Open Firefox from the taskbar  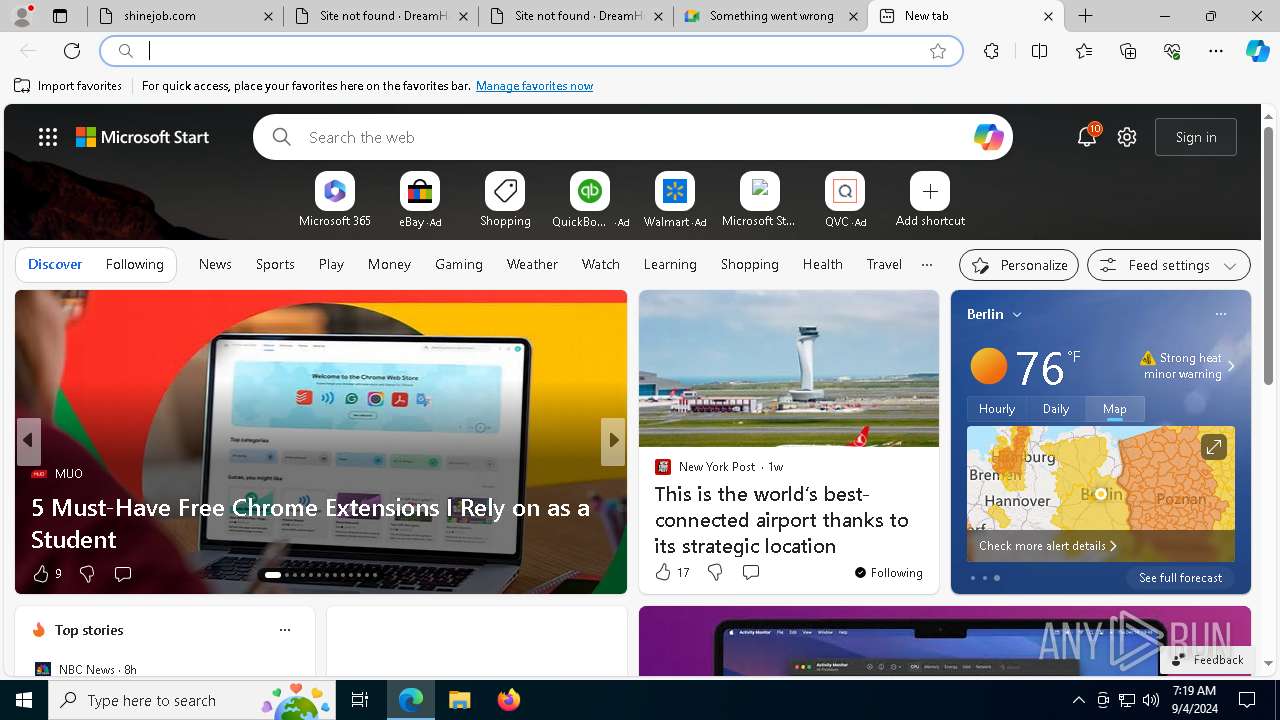[508, 700]
